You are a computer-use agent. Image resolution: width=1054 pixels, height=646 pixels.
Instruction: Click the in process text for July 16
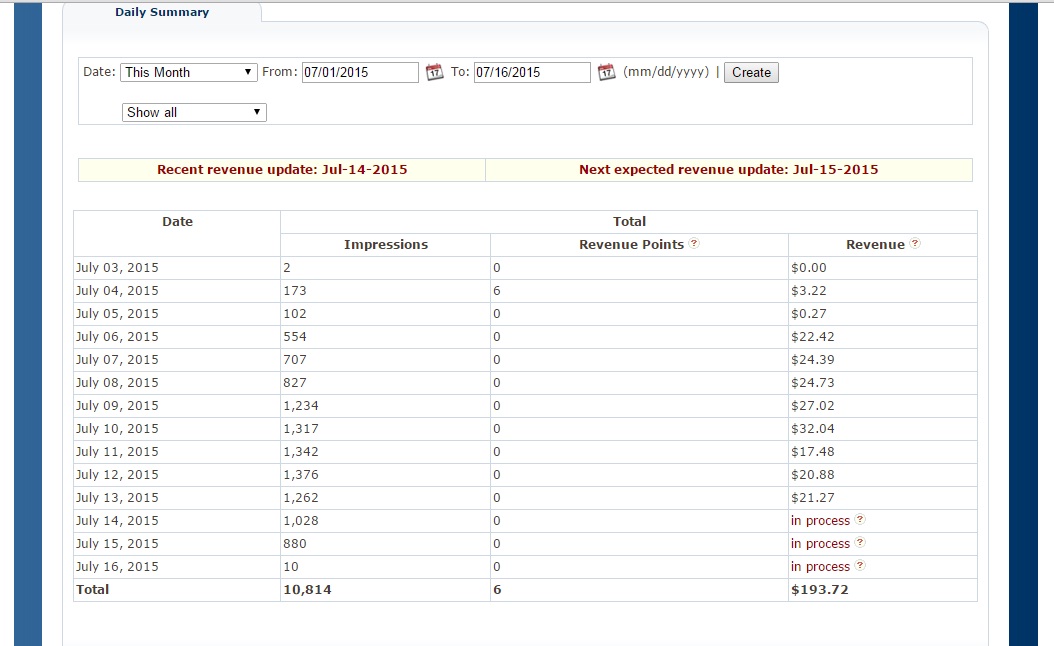pos(820,567)
